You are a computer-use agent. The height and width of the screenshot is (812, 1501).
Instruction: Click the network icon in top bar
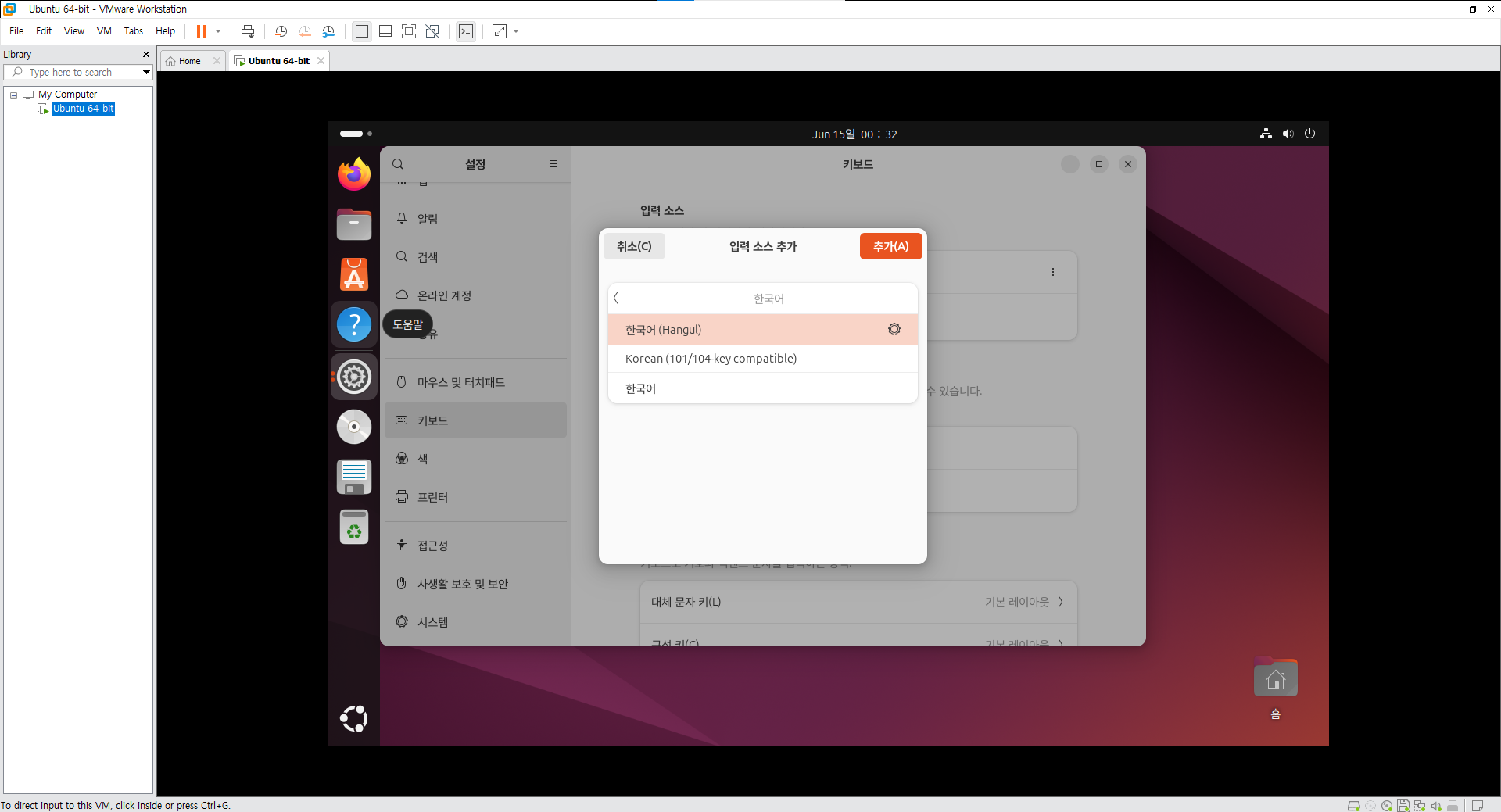[1266, 134]
